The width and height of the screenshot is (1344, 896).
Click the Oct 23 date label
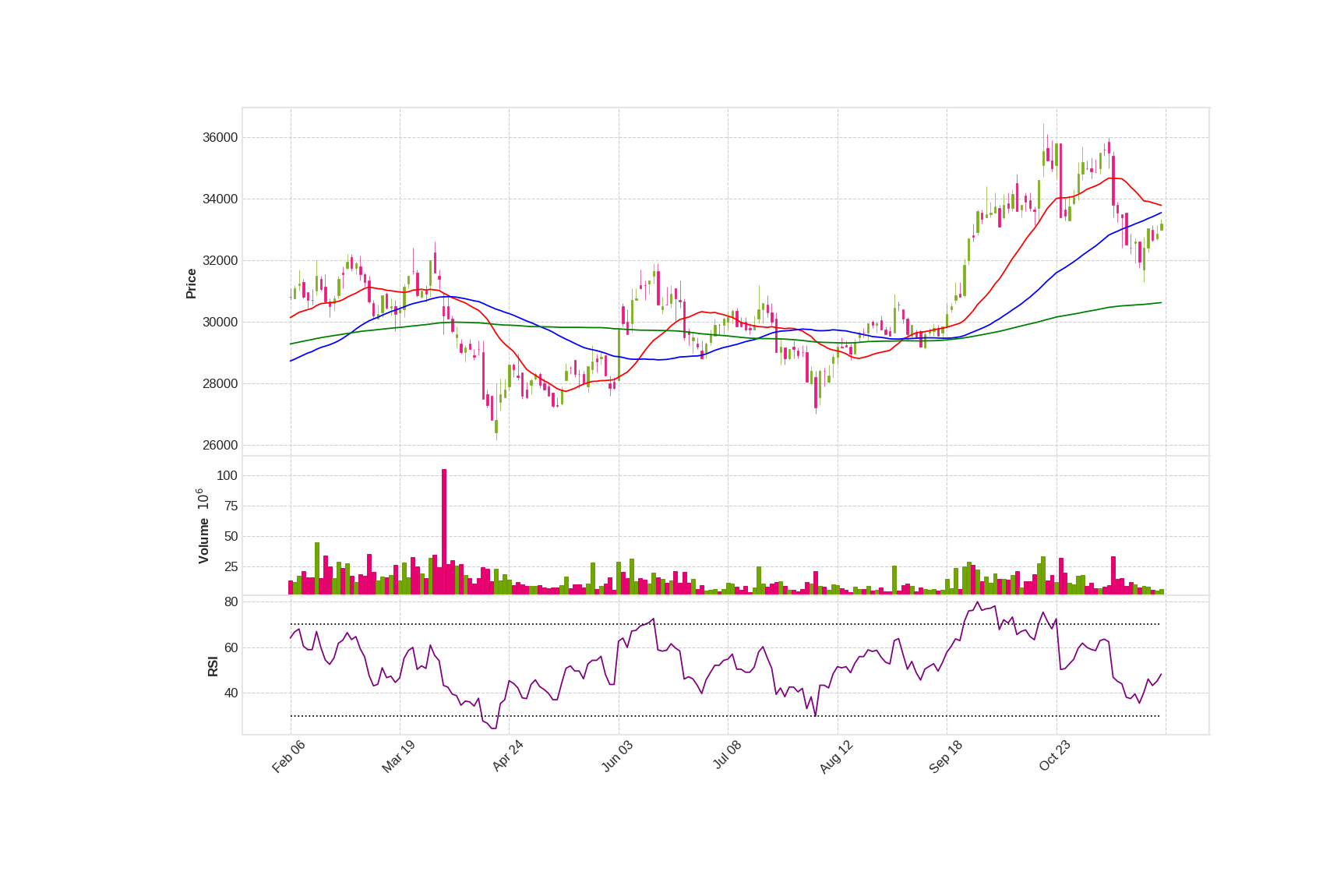[x=1055, y=757]
